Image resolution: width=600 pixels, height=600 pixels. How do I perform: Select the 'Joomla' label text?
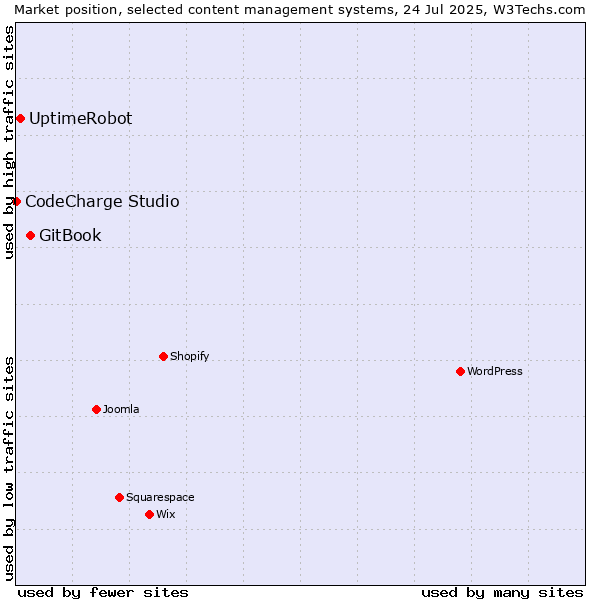pyautogui.click(x=121, y=409)
